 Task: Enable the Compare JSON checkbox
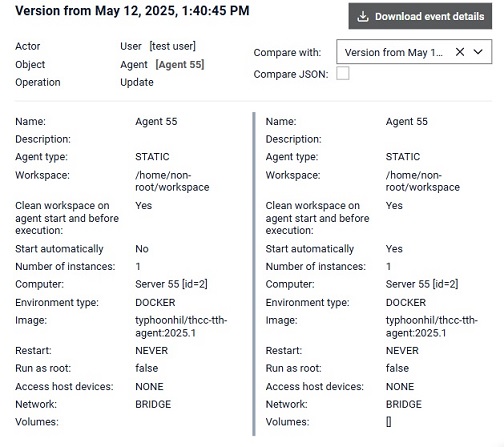(343, 73)
